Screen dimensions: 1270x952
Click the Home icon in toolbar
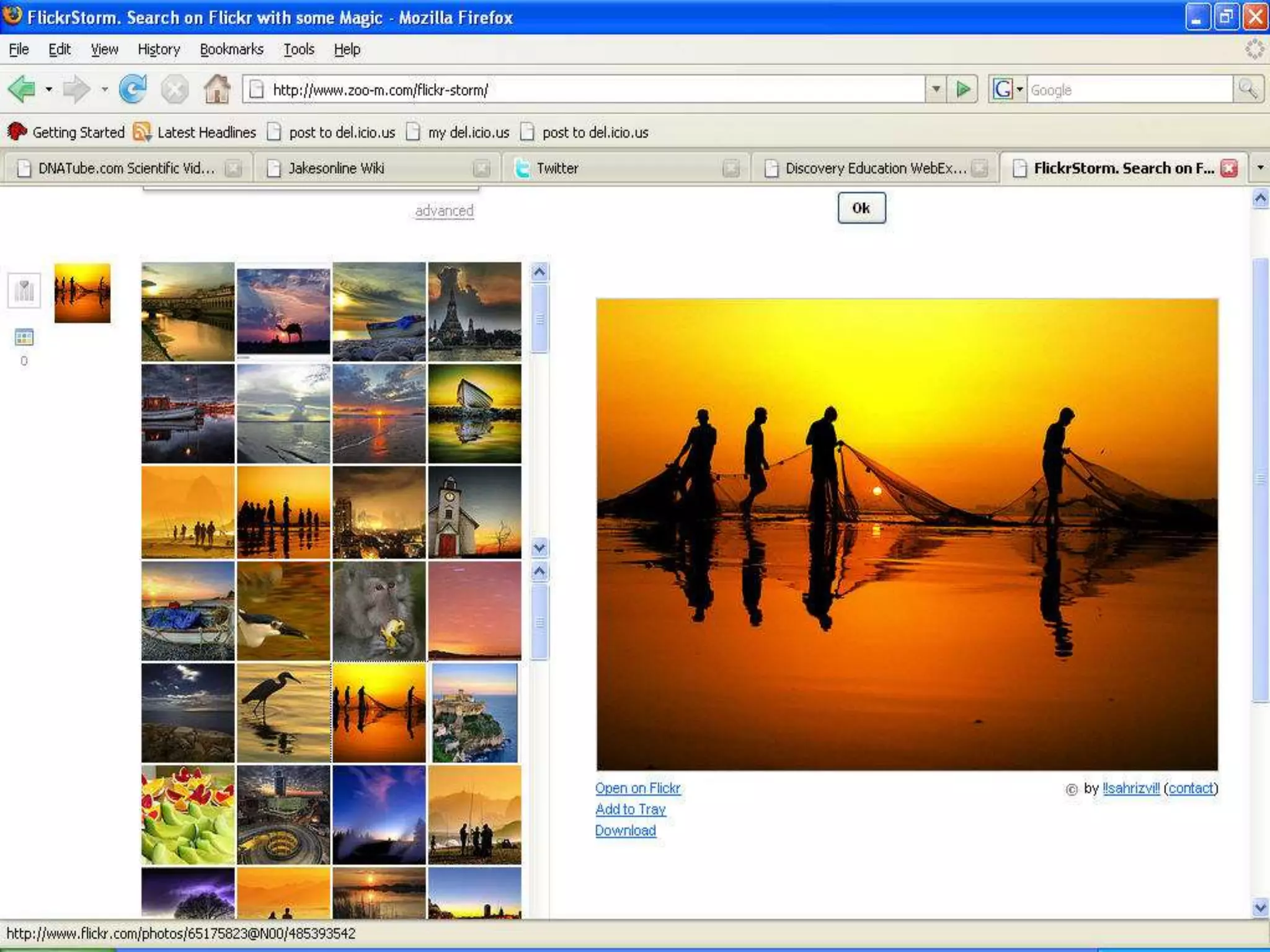(x=217, y=90)
